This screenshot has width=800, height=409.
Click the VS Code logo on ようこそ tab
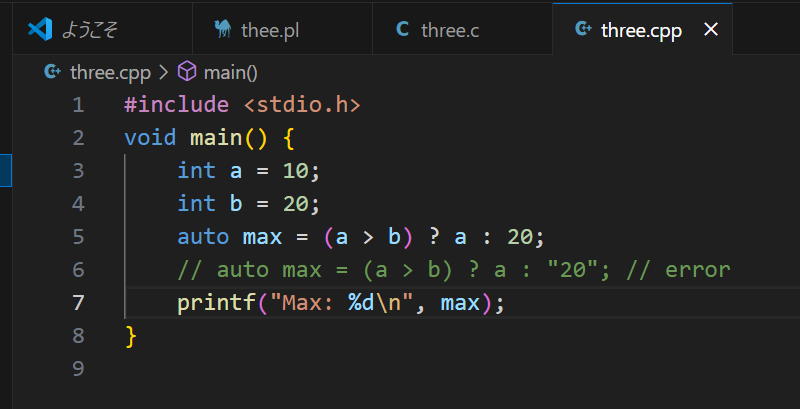click(x=40, y=29)
